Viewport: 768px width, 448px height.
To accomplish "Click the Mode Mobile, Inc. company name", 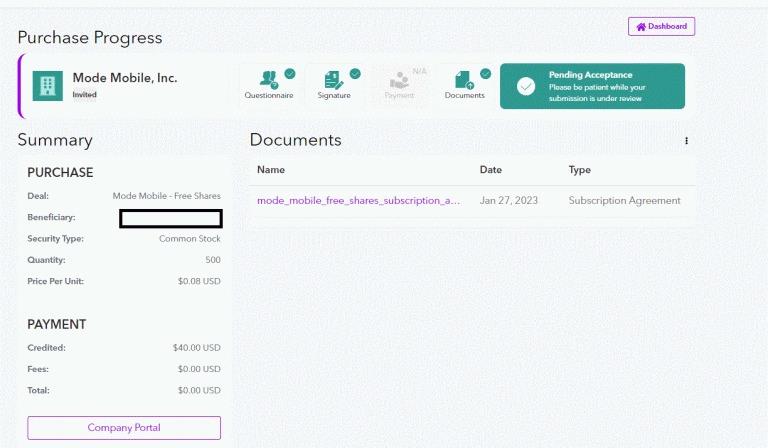I will pos(125,78).
